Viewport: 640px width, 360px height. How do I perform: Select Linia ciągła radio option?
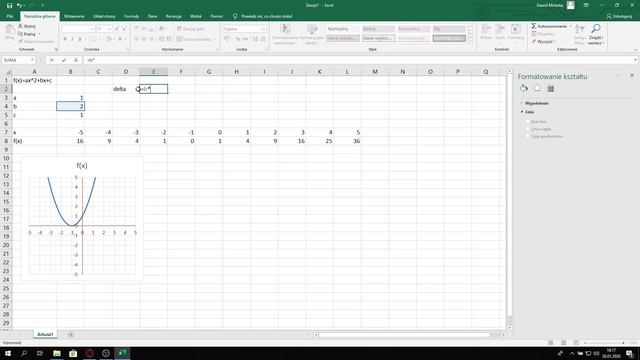527,129
